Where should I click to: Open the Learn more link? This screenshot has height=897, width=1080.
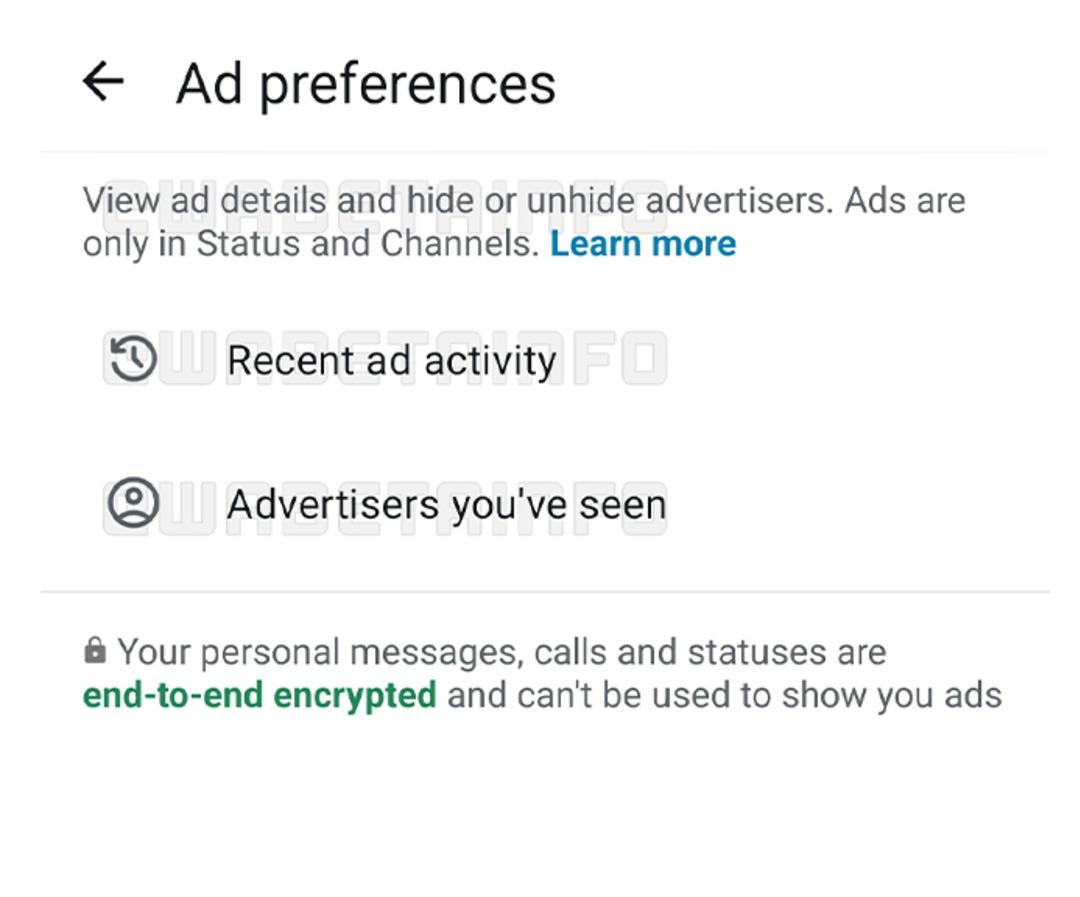[643, 243]
